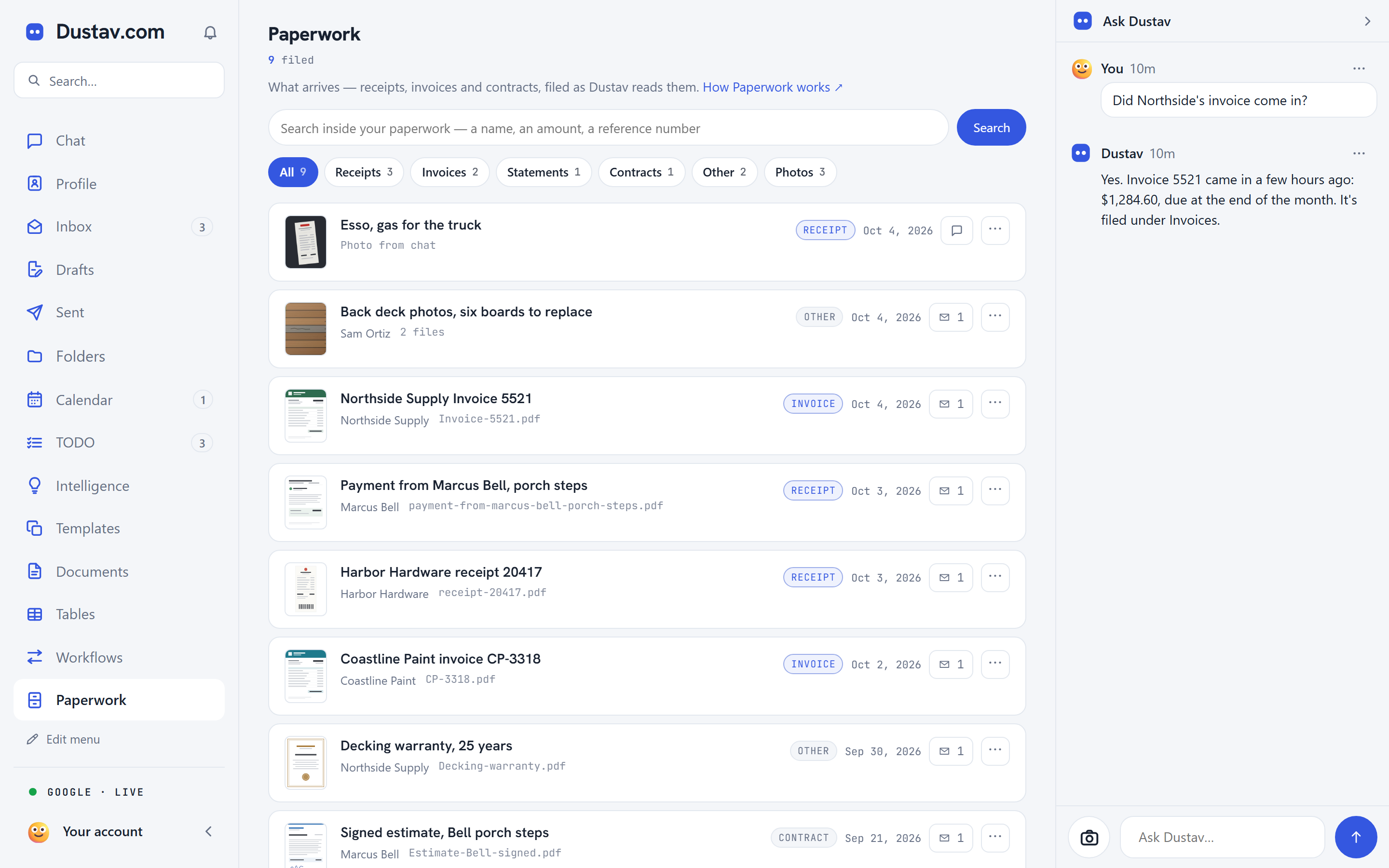Open message options for Dustav's reply
Screen dimensions: 1389x868
[x=1359, y=153]
